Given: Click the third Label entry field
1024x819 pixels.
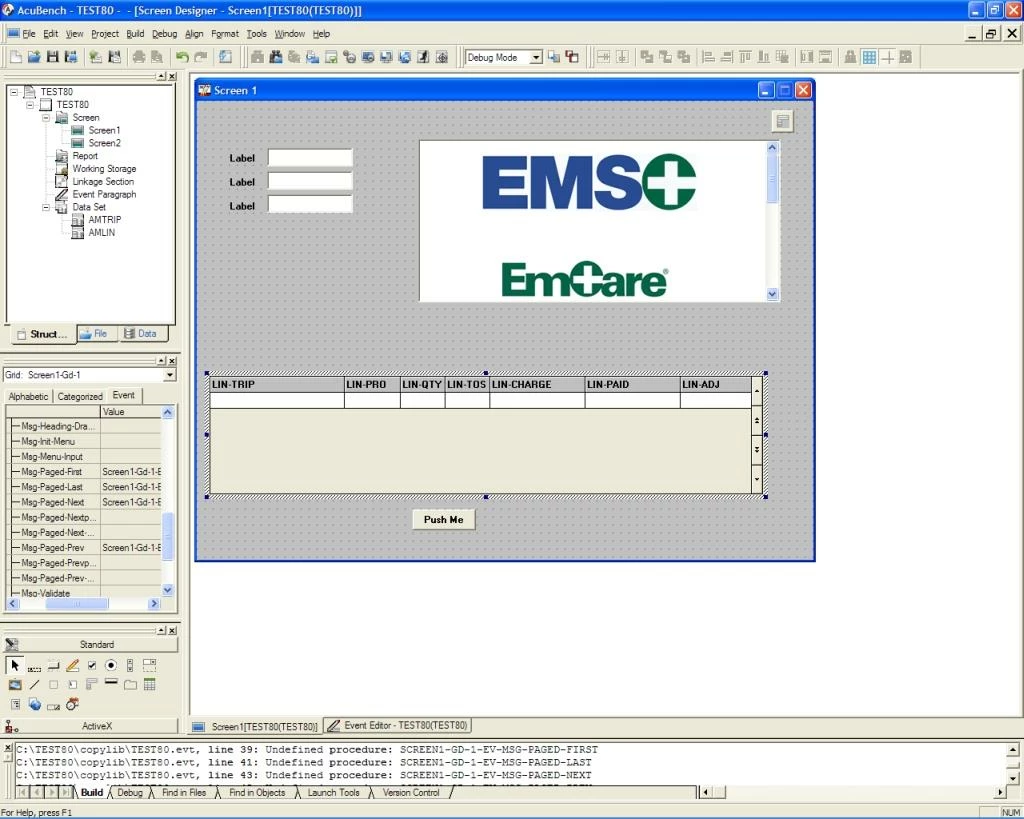Looking at the screenshot, I should pos(310,204).
